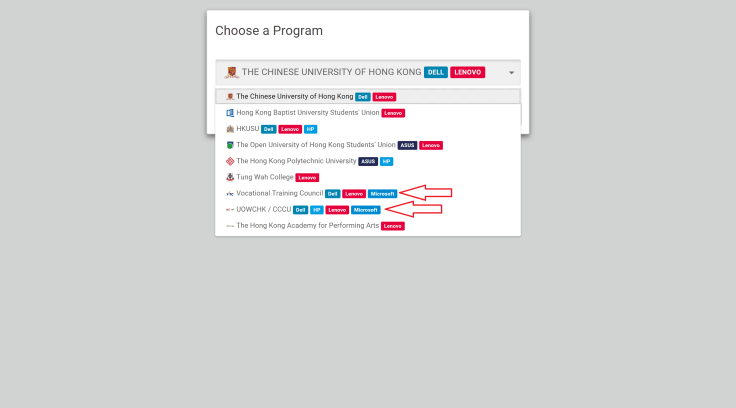The height and width of the screenshot is (408, 736).
Task: Click Open University Students' Union shield icon
Action: point(230,145)
